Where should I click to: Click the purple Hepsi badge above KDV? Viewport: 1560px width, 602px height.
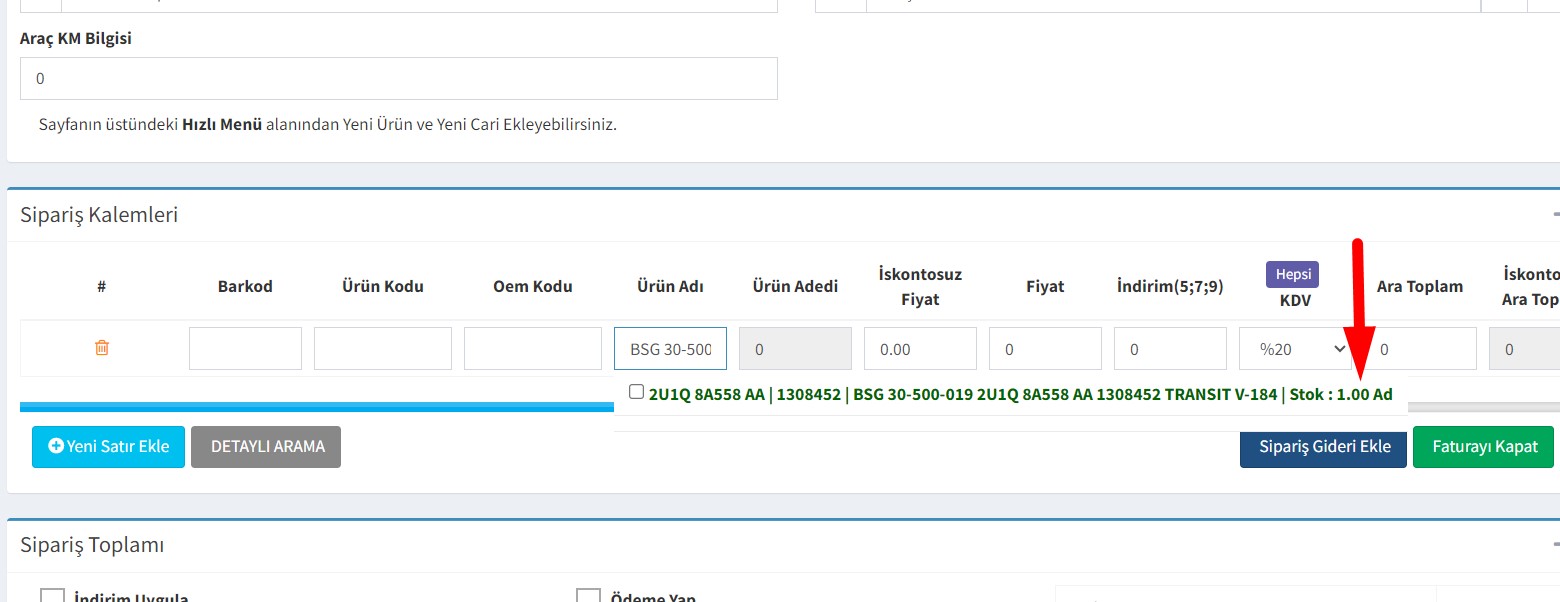pyautogui.click(x=1292, y=274)
